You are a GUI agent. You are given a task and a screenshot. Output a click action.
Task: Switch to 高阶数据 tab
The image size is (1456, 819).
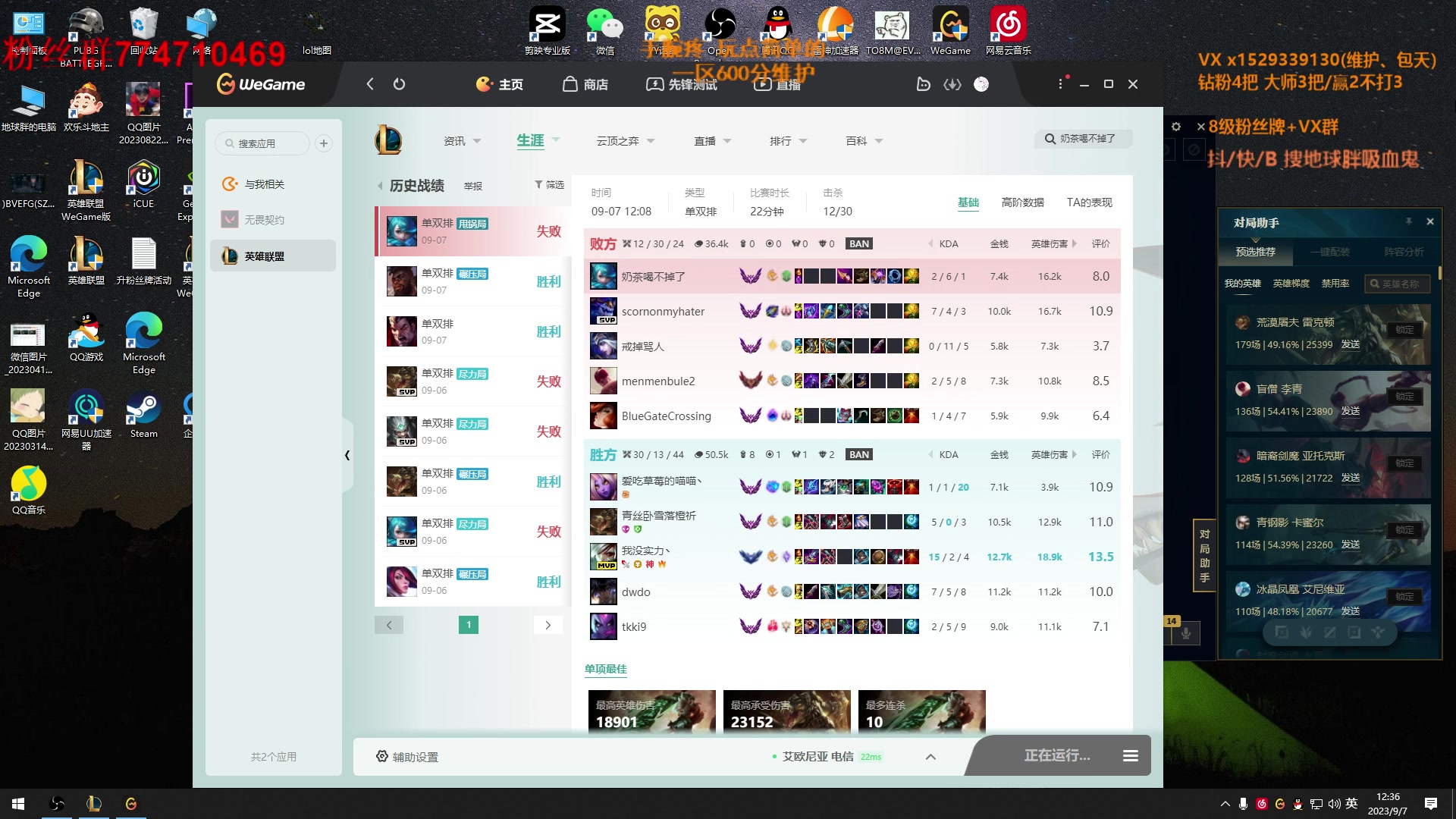(x=1022, y=202)
